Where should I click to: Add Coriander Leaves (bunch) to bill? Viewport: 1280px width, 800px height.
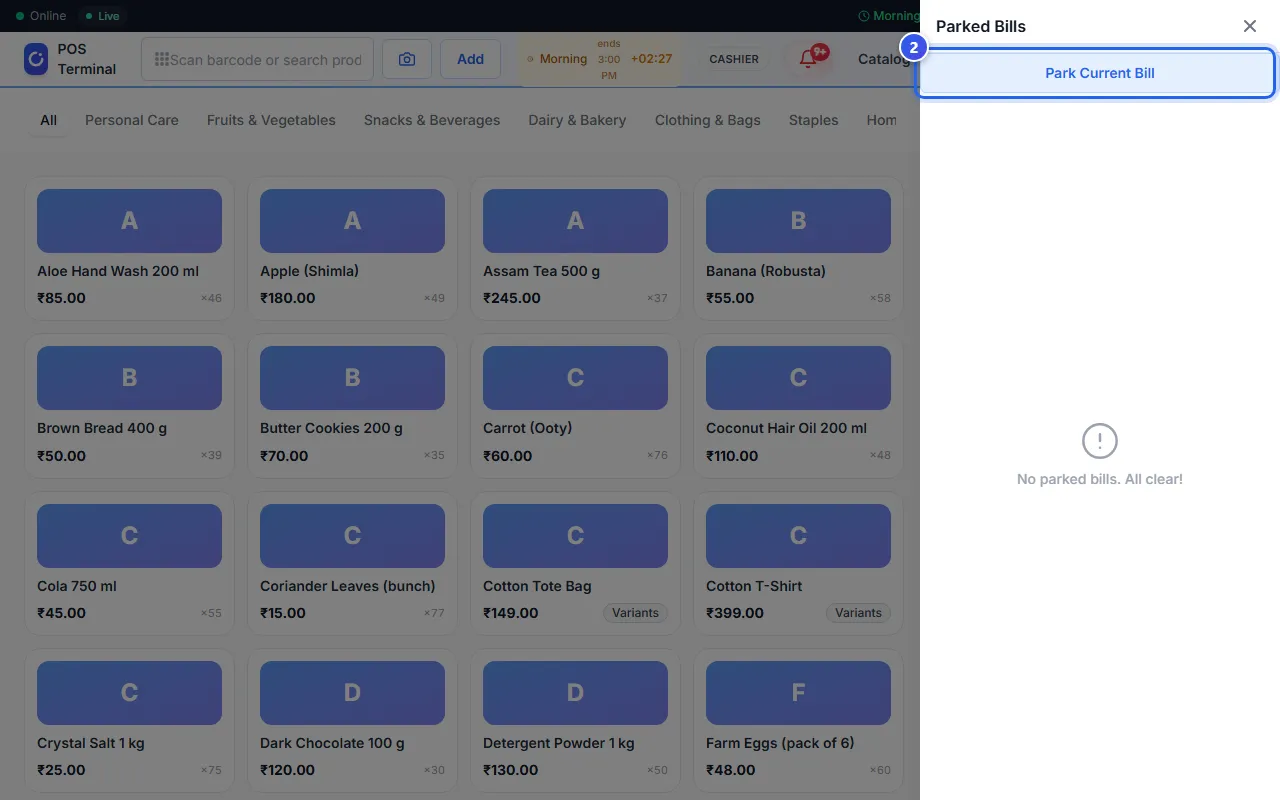[353, 563]
